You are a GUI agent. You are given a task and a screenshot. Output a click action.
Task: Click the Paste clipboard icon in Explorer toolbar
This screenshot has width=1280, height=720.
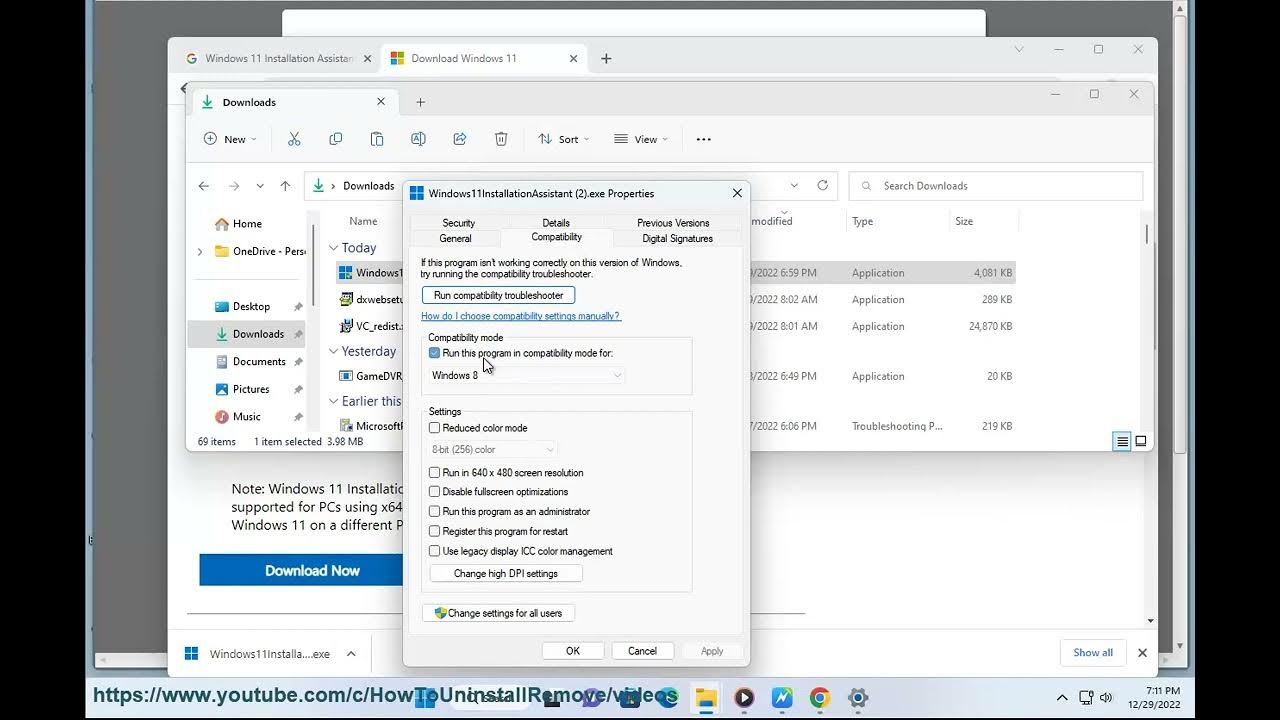click(376, 139)
